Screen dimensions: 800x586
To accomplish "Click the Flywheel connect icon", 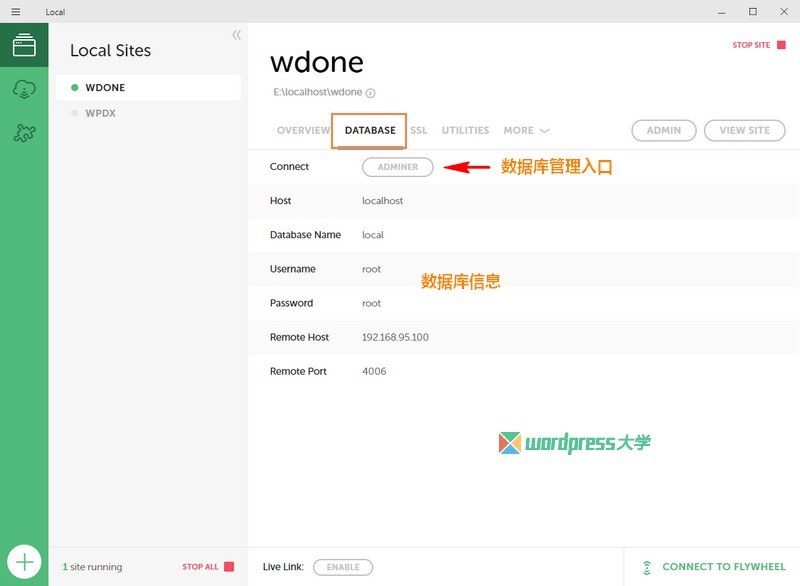I will pyautogui.click(x=647, y=567).
